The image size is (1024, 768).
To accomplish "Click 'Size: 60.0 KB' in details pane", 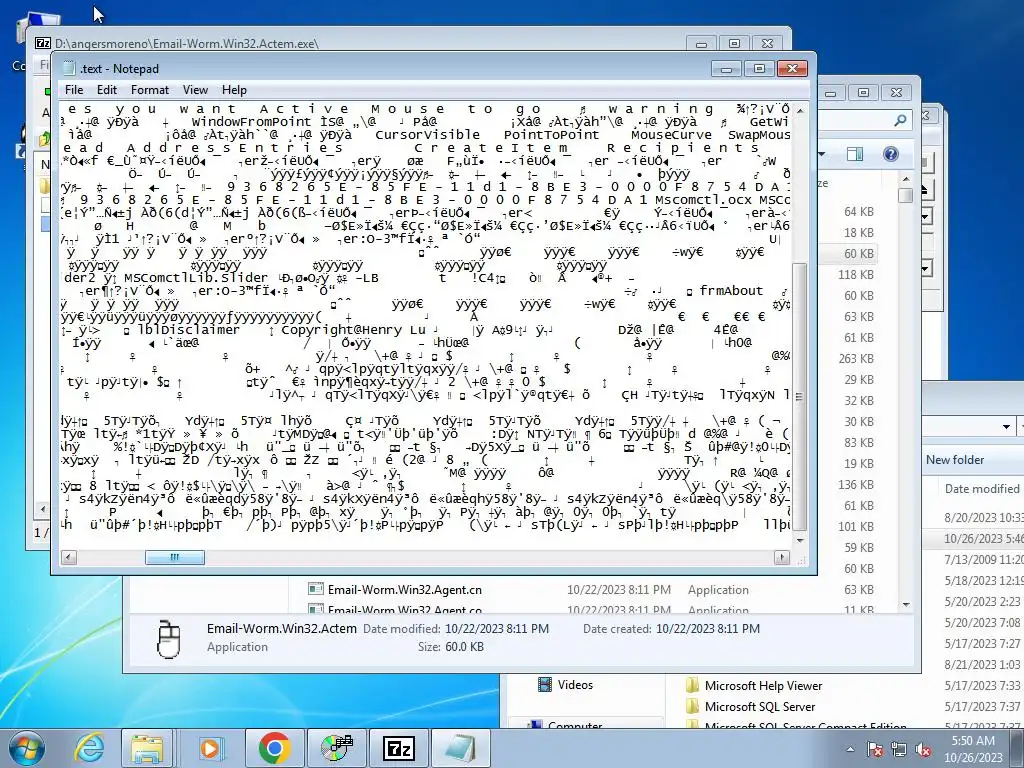I will point(451,647).
